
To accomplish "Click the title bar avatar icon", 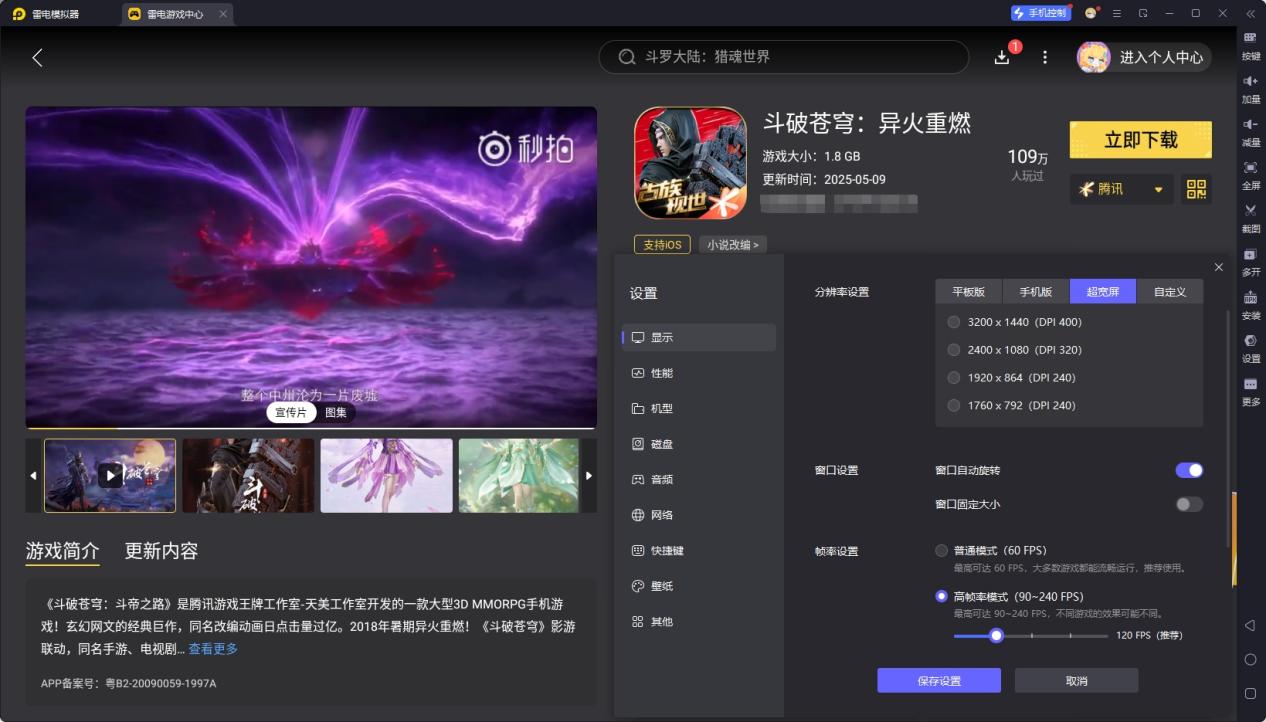I will coord(1090,13).
